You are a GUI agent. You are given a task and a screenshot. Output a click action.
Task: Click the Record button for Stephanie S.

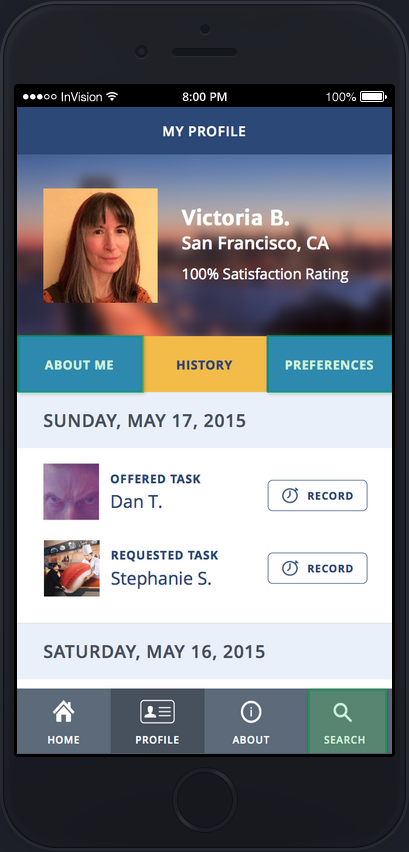pos(318,568)
